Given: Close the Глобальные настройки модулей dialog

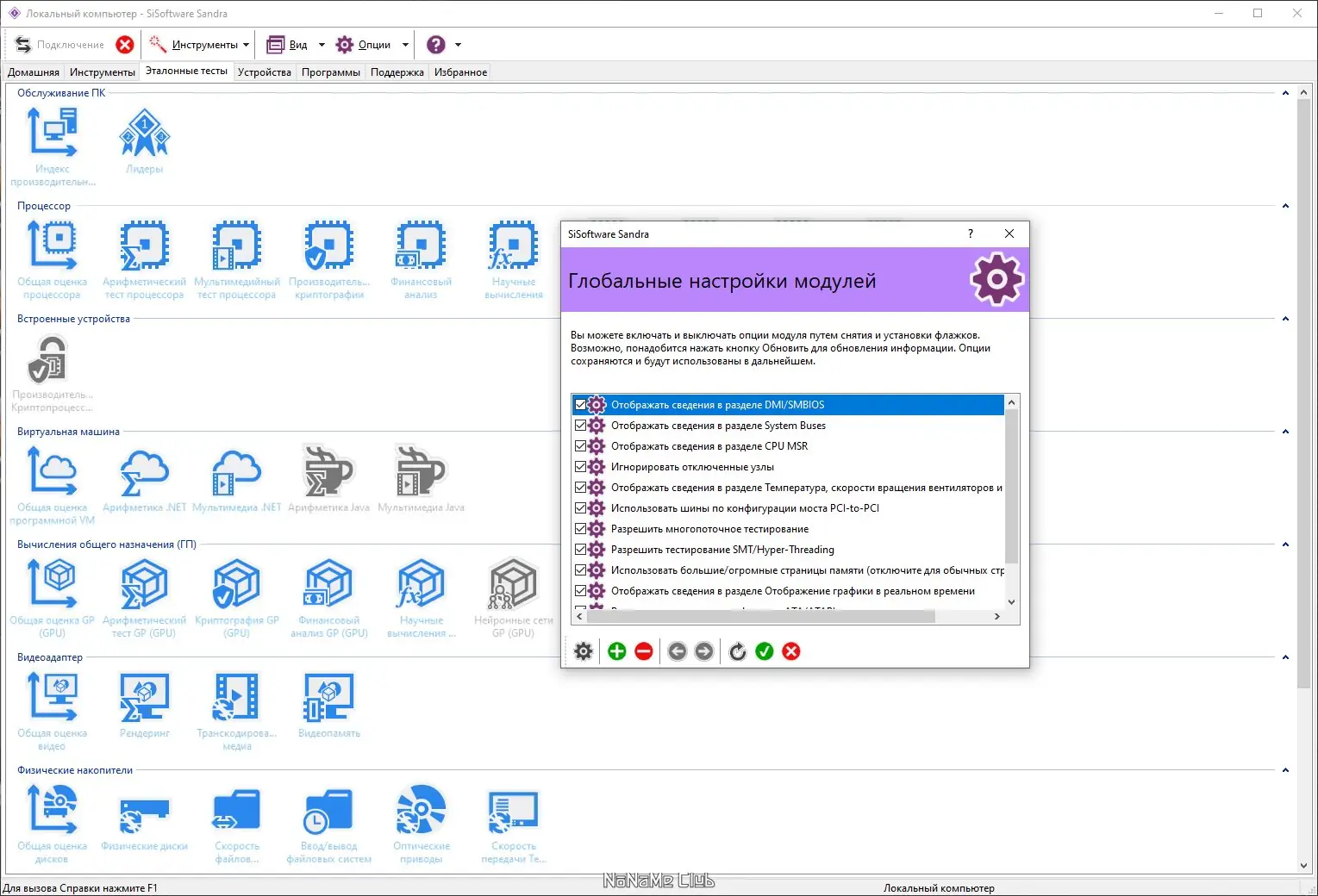Looking at the screenshot, I should 1009,233.
